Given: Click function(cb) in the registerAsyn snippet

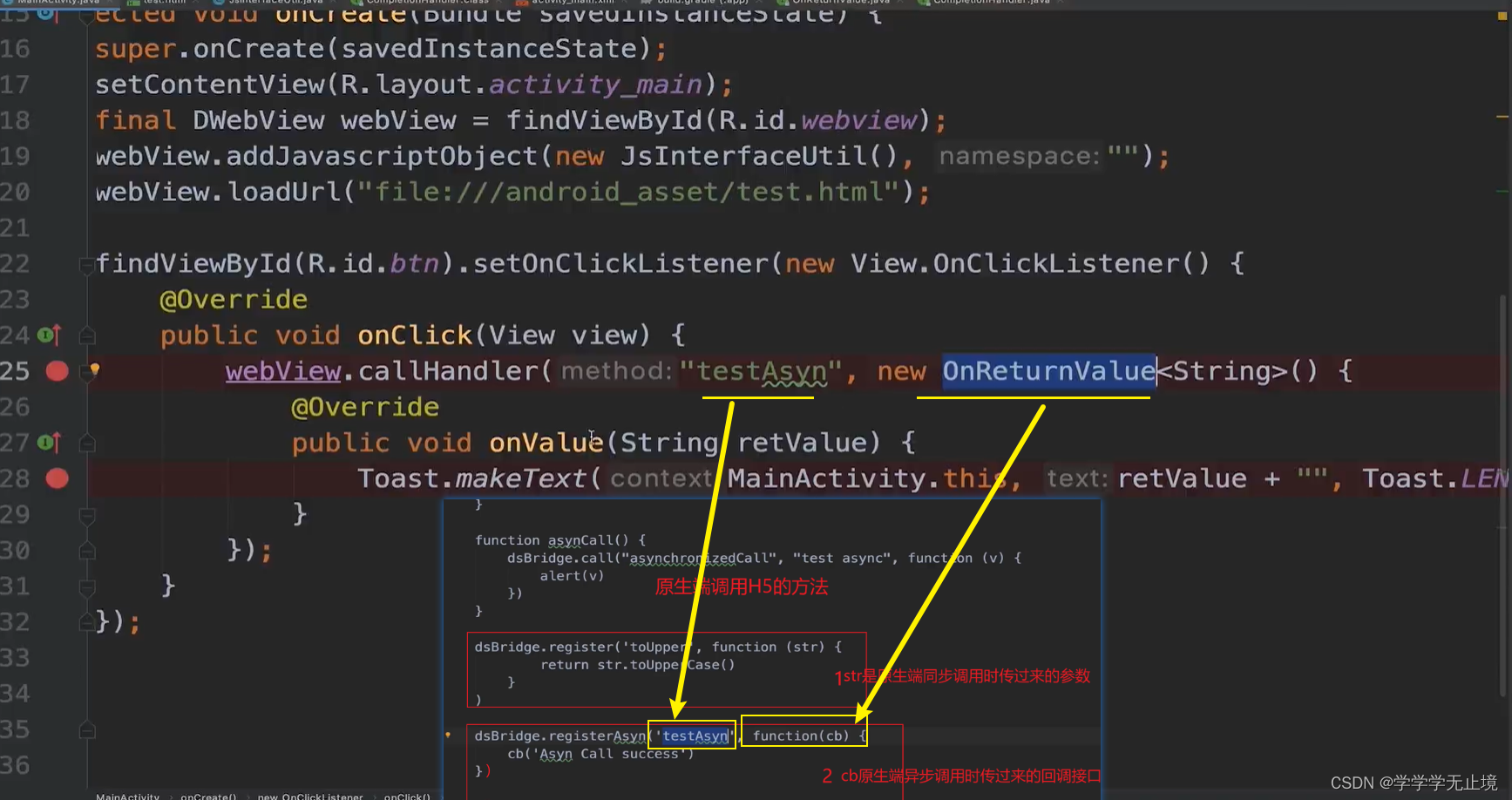Looking at the screenshot, I should [800, 736].
